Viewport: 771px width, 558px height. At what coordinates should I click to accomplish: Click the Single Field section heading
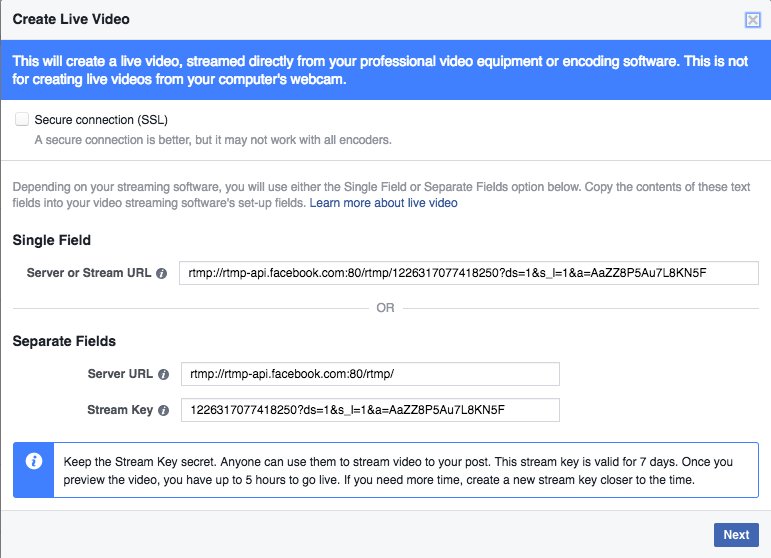click(52, 240)
